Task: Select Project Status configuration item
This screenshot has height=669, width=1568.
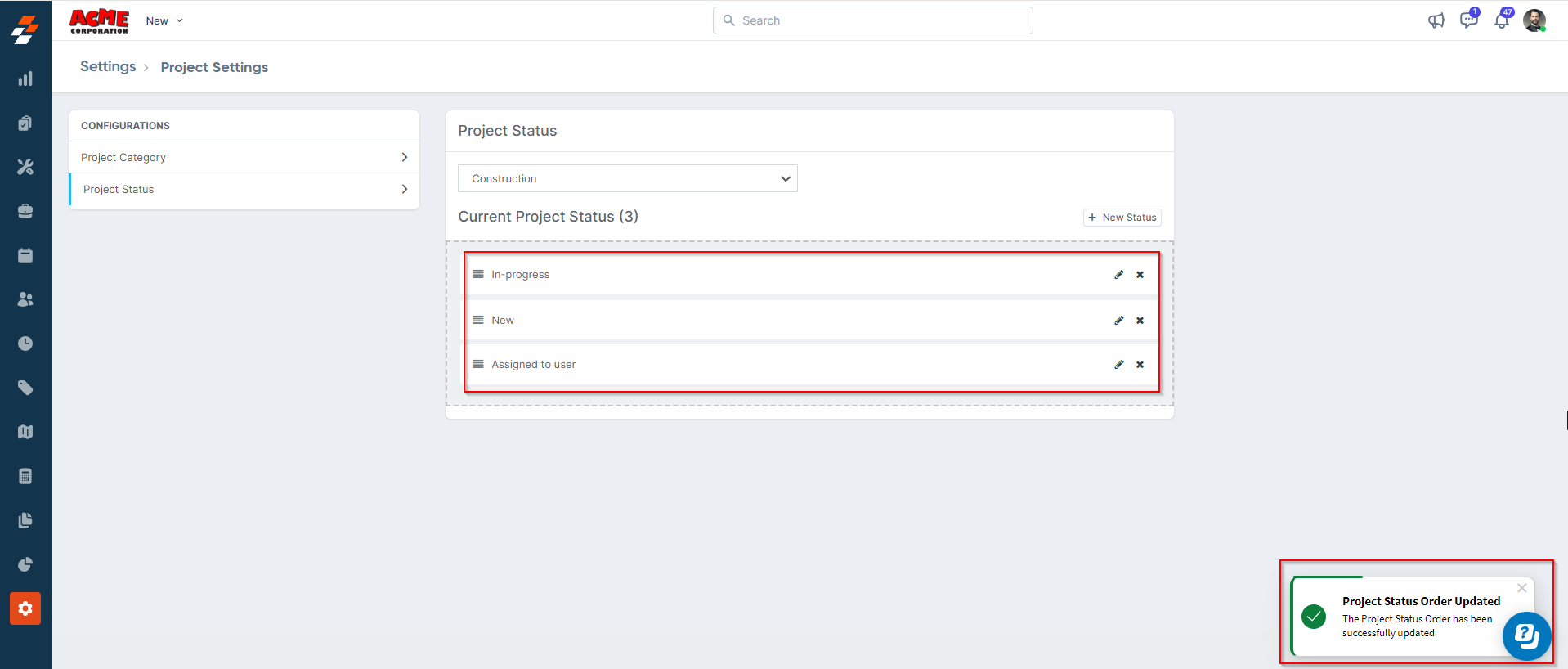Action: coord(119,190)
